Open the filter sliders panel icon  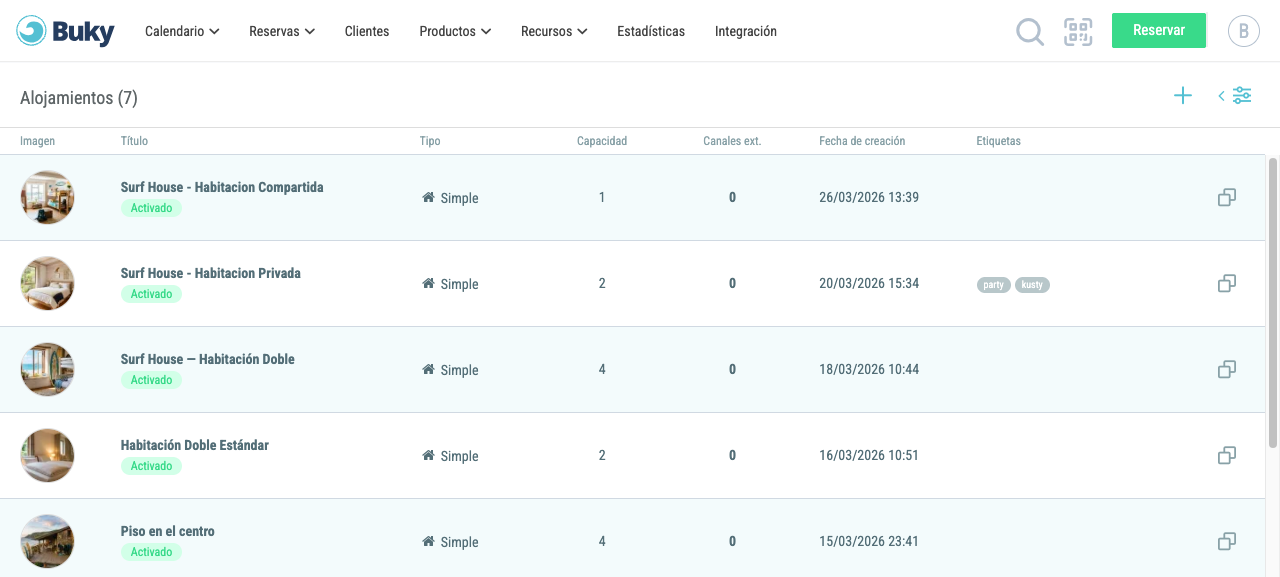click(x=1235, y=96)
